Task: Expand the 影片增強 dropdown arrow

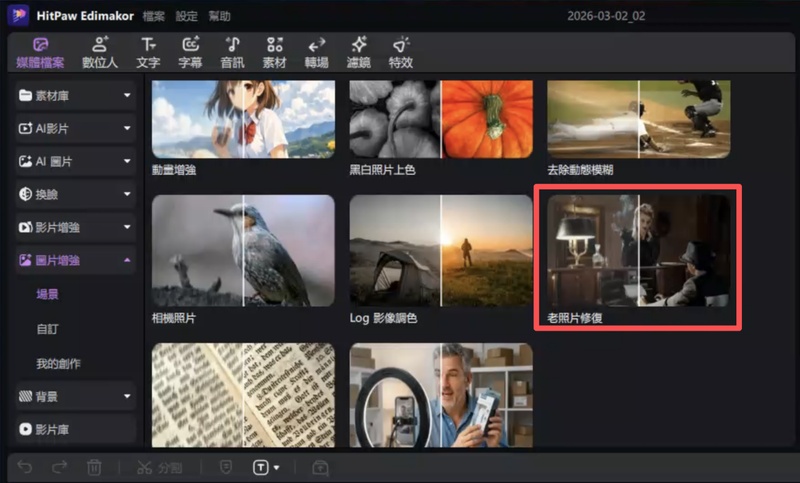Action: coord(127,227)
